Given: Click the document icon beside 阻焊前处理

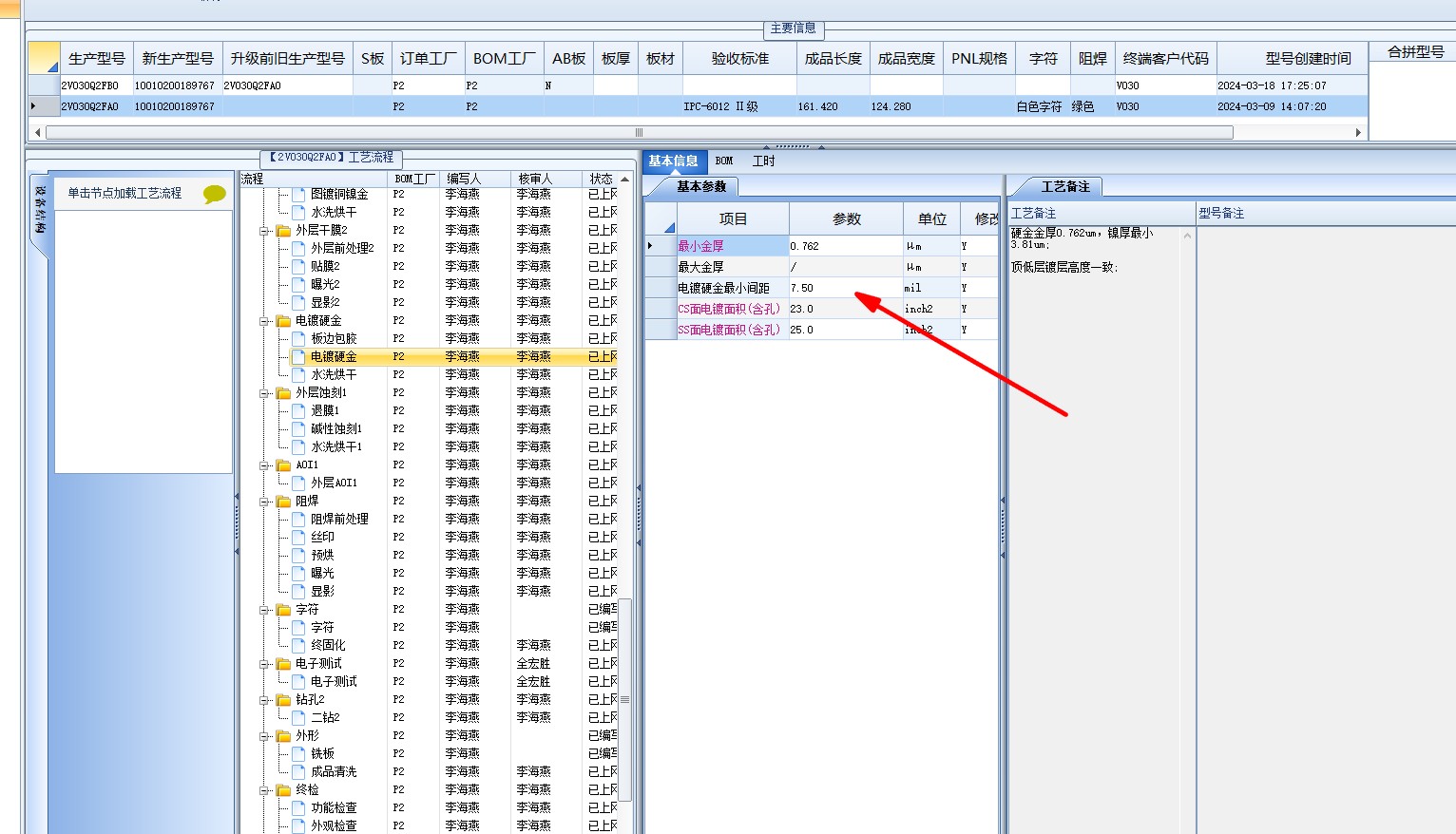Looking at the screenshot, I should click(x=298, y=519).
